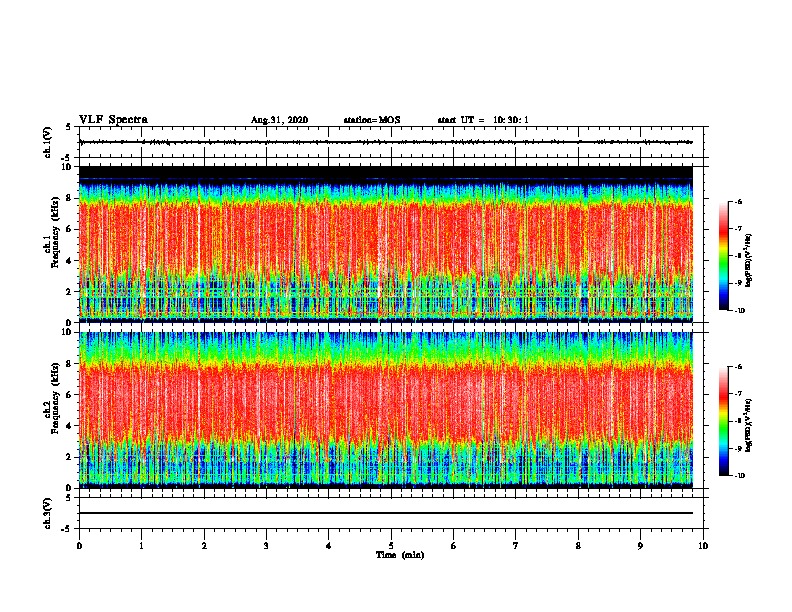Click the "-7" label on ch.2 color bar

(x=739, y=394)
